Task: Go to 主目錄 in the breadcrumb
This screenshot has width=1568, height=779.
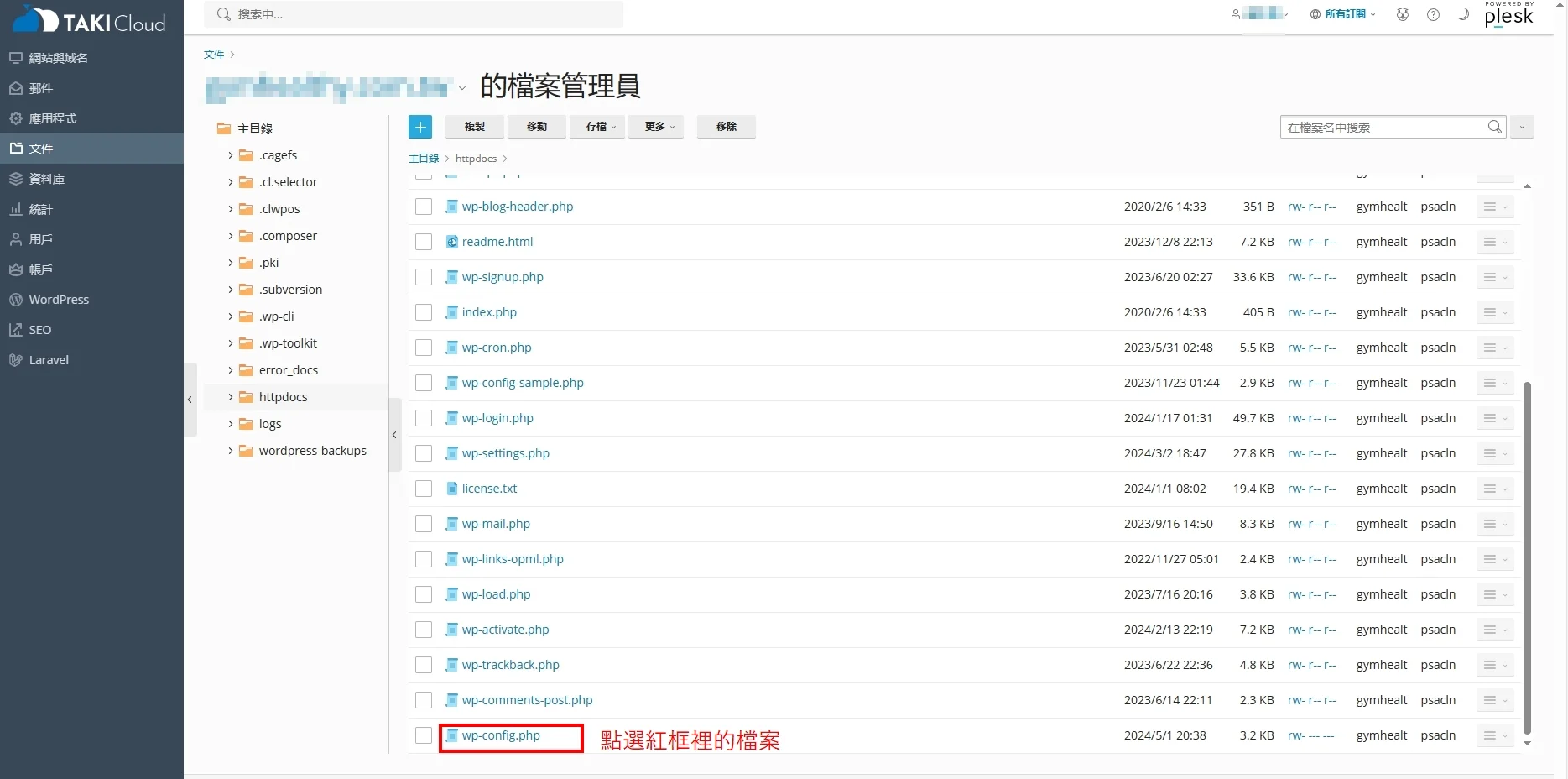Action: [x=424, y=159]
